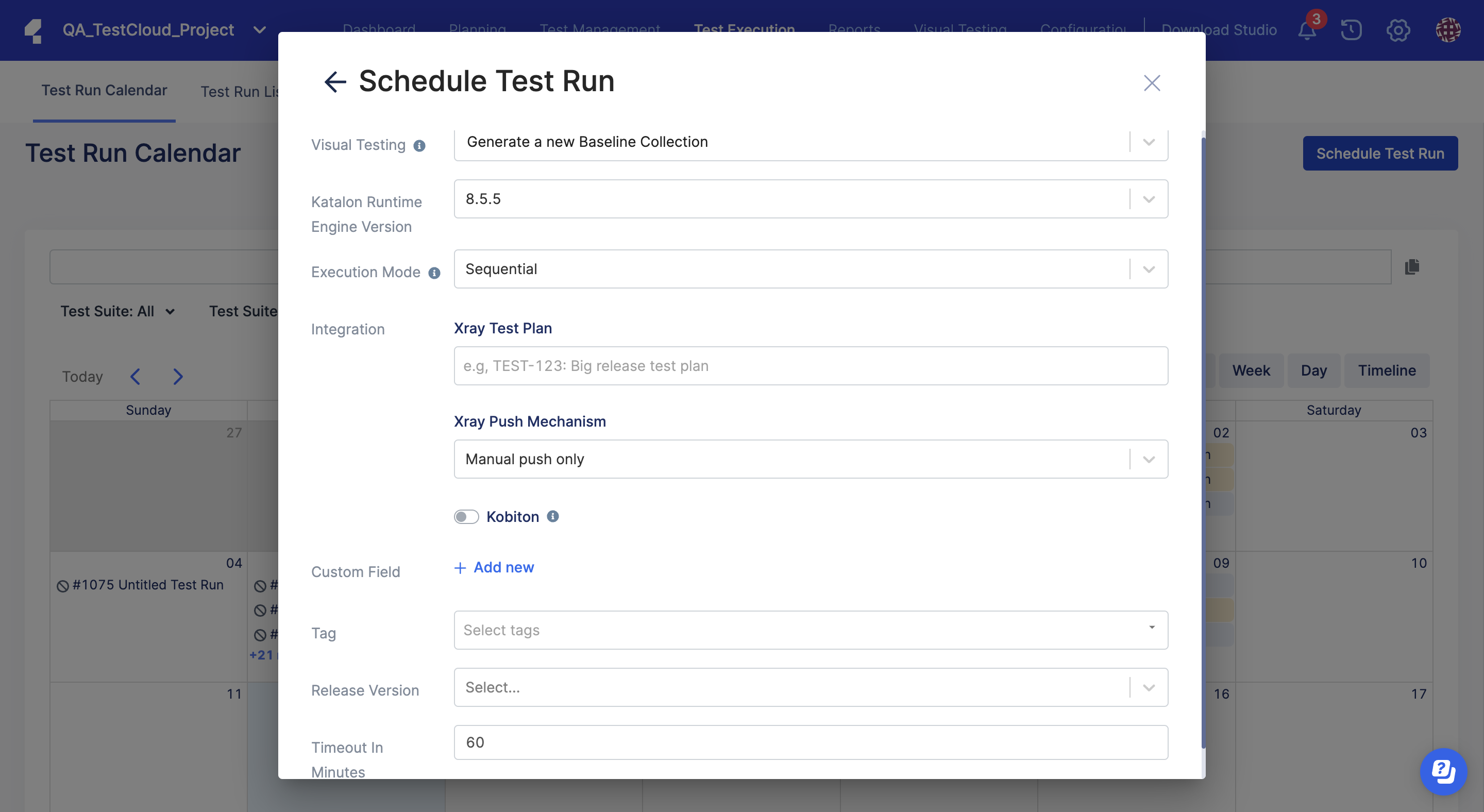1484x812 pixels.
Task: Click the back arrow beside Schedule Test Run
Action: 335,82
